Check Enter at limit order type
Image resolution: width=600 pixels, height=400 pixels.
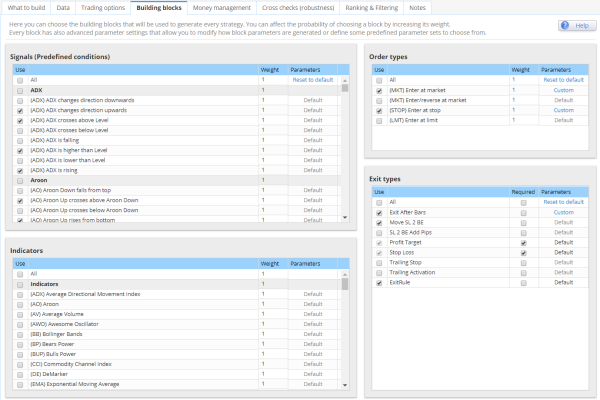[x=379, y=121]
